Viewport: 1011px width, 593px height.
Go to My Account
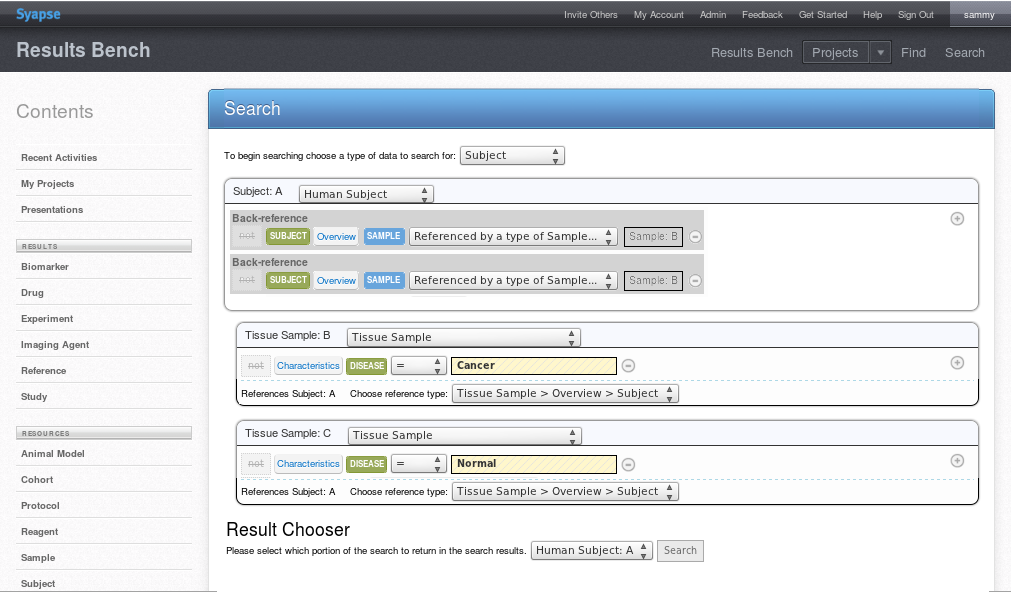click(x=658, y=15)
